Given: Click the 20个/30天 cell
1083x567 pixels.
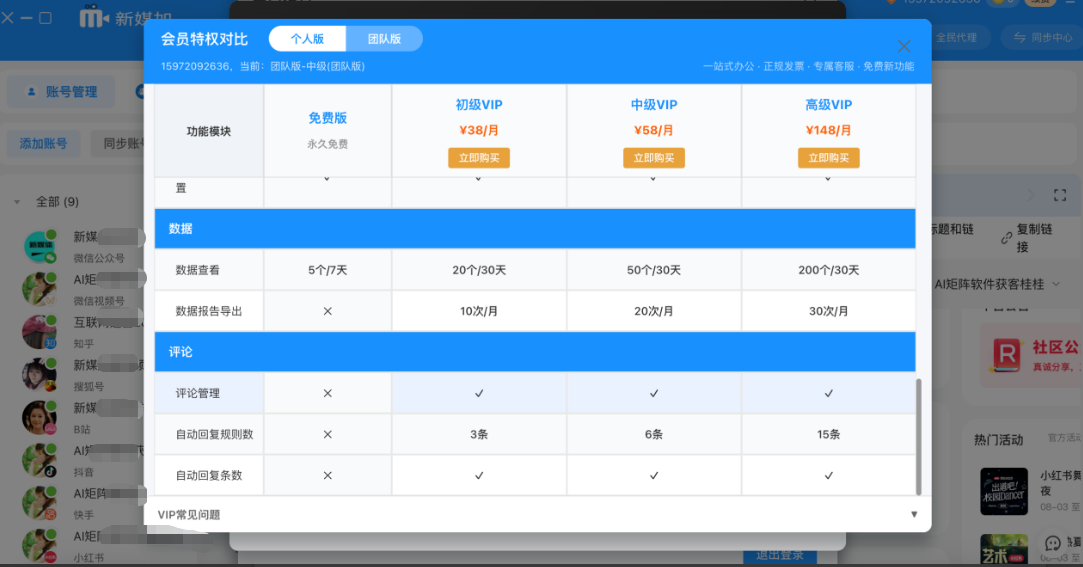Looking at the screenshot, I should click(479, 270).
